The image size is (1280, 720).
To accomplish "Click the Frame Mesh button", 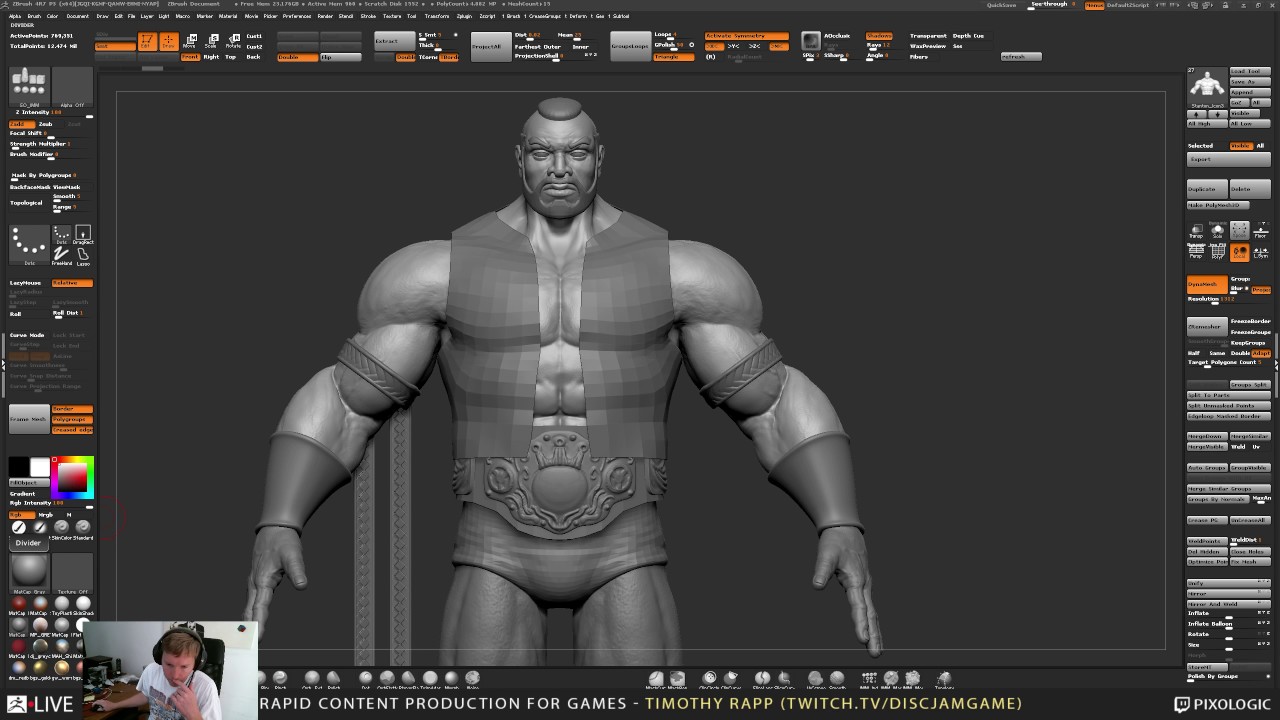I will (29, 419).
